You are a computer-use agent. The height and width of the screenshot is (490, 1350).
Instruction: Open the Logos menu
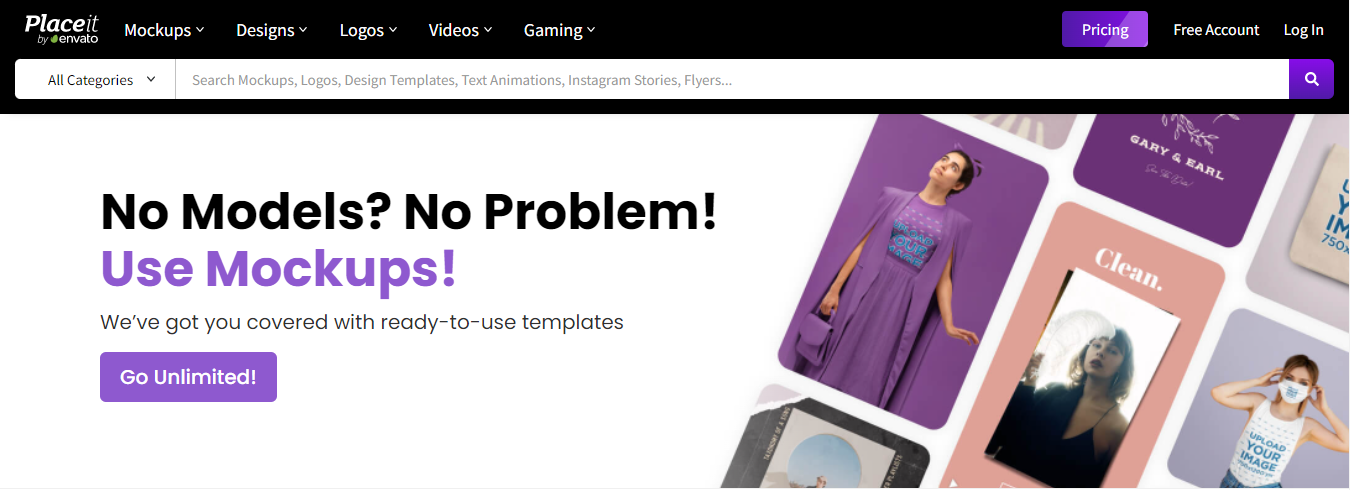[368, 30]
